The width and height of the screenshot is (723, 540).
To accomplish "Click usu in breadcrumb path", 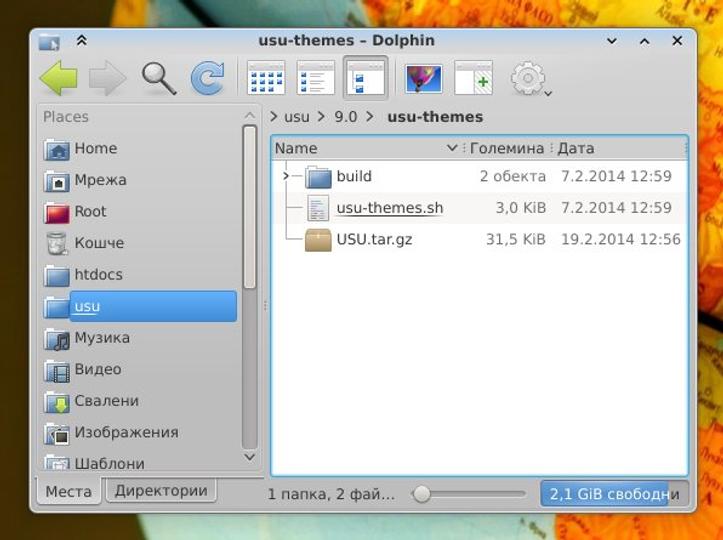I will (x=296, y=117).
